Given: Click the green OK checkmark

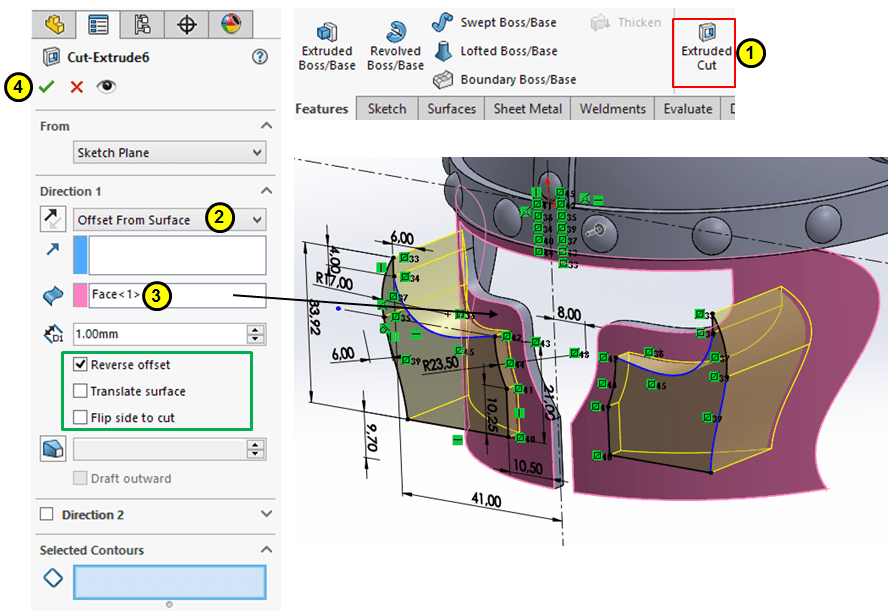Looking at the screenshot, I should click(x=46, y=87).
